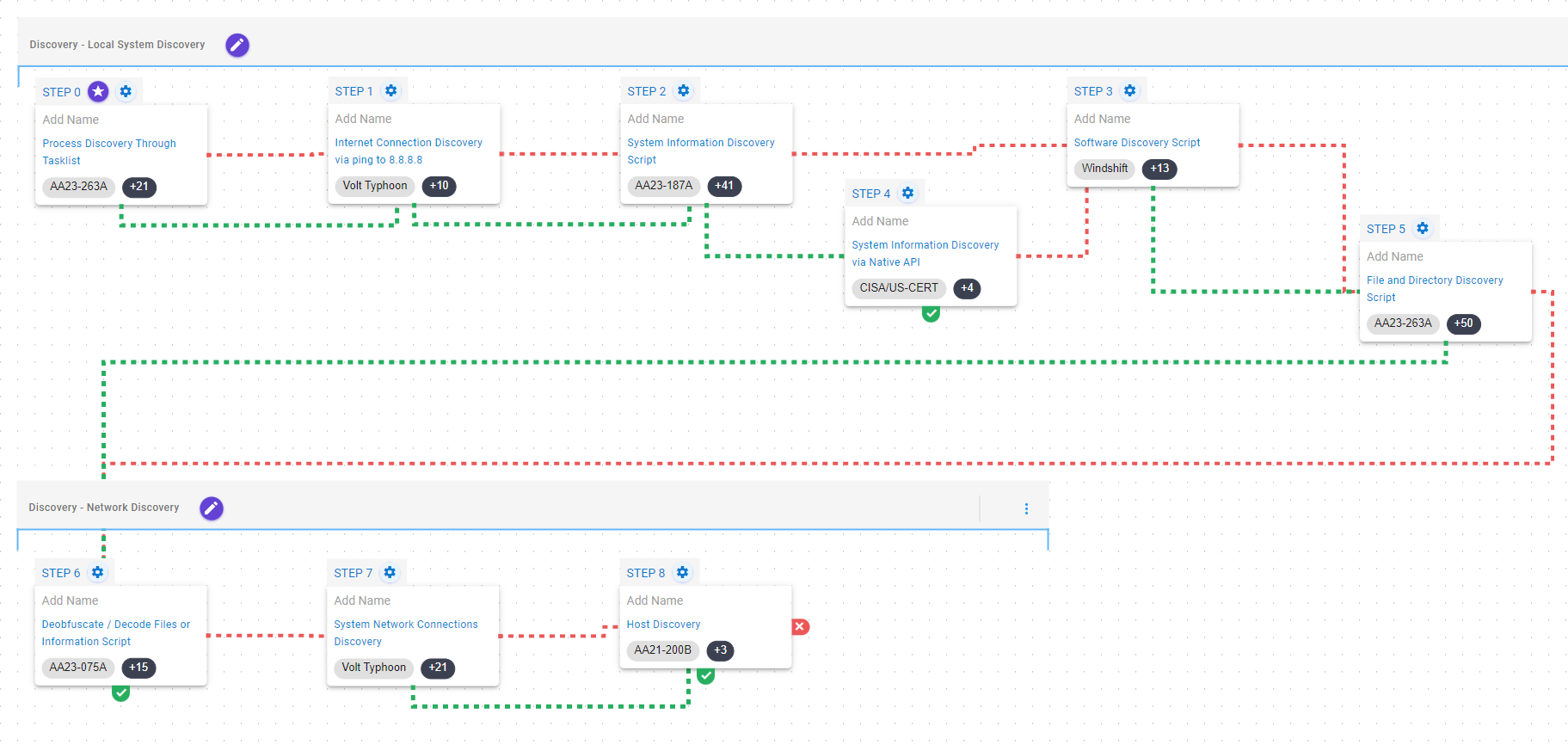The width and height of the screenshot is (1568, 745).
Task: Expand the +50 tags on Step 5
Action: pos(1463,323)
